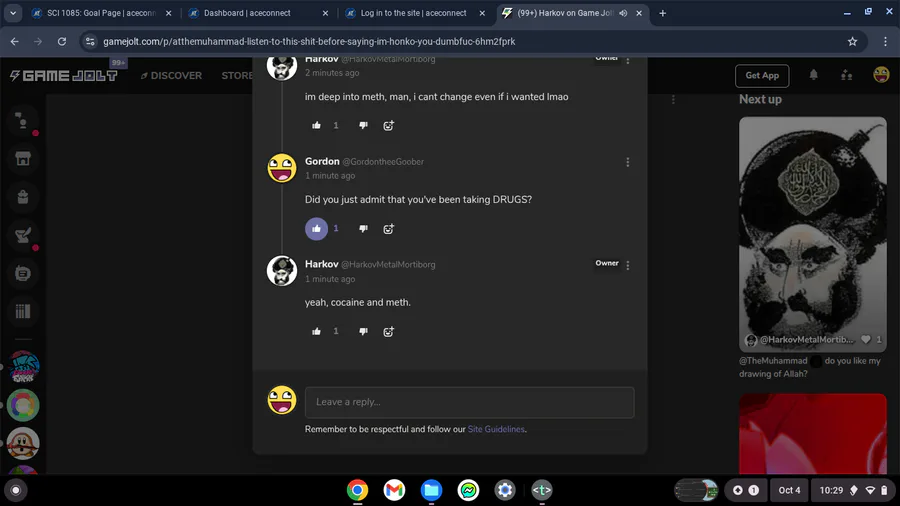This screenshot has width=900, height=506.
Task: Switch to SCI 1085: Goal Page tab
Action: [x=100, y=13]
